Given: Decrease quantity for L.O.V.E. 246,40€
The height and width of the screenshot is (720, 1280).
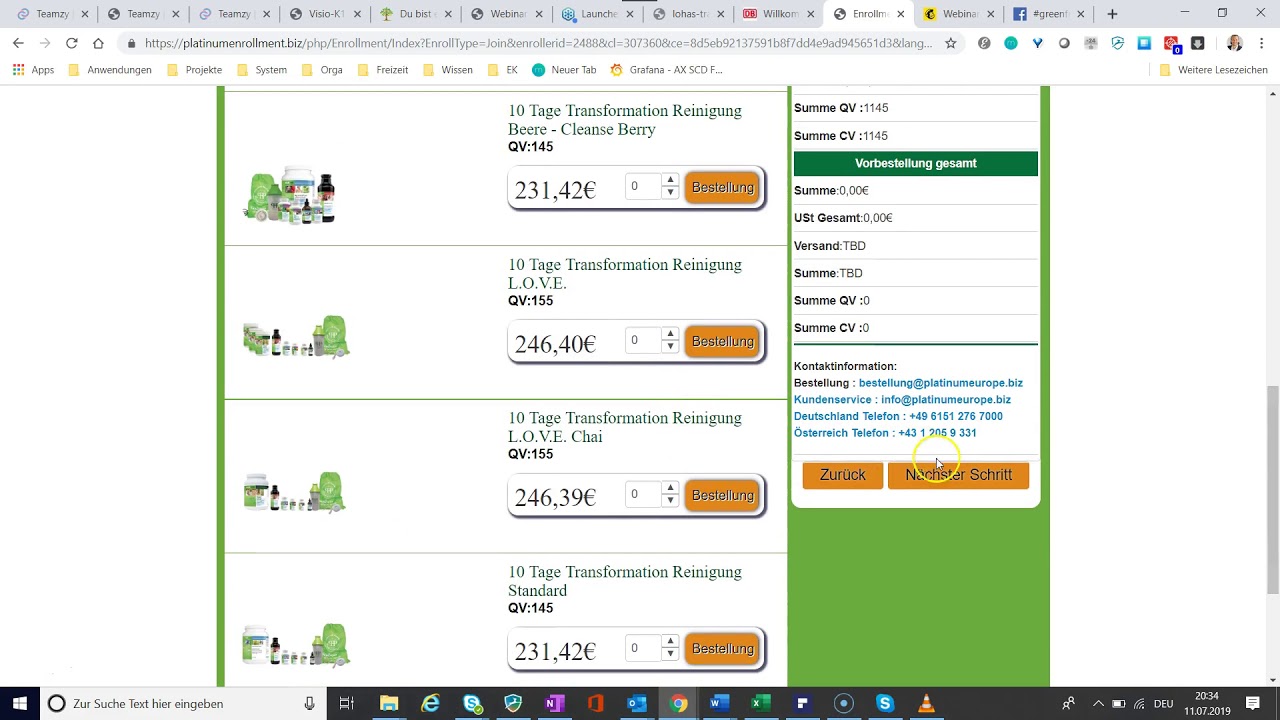Looking at the screenshot, I should tap(670, 347).
